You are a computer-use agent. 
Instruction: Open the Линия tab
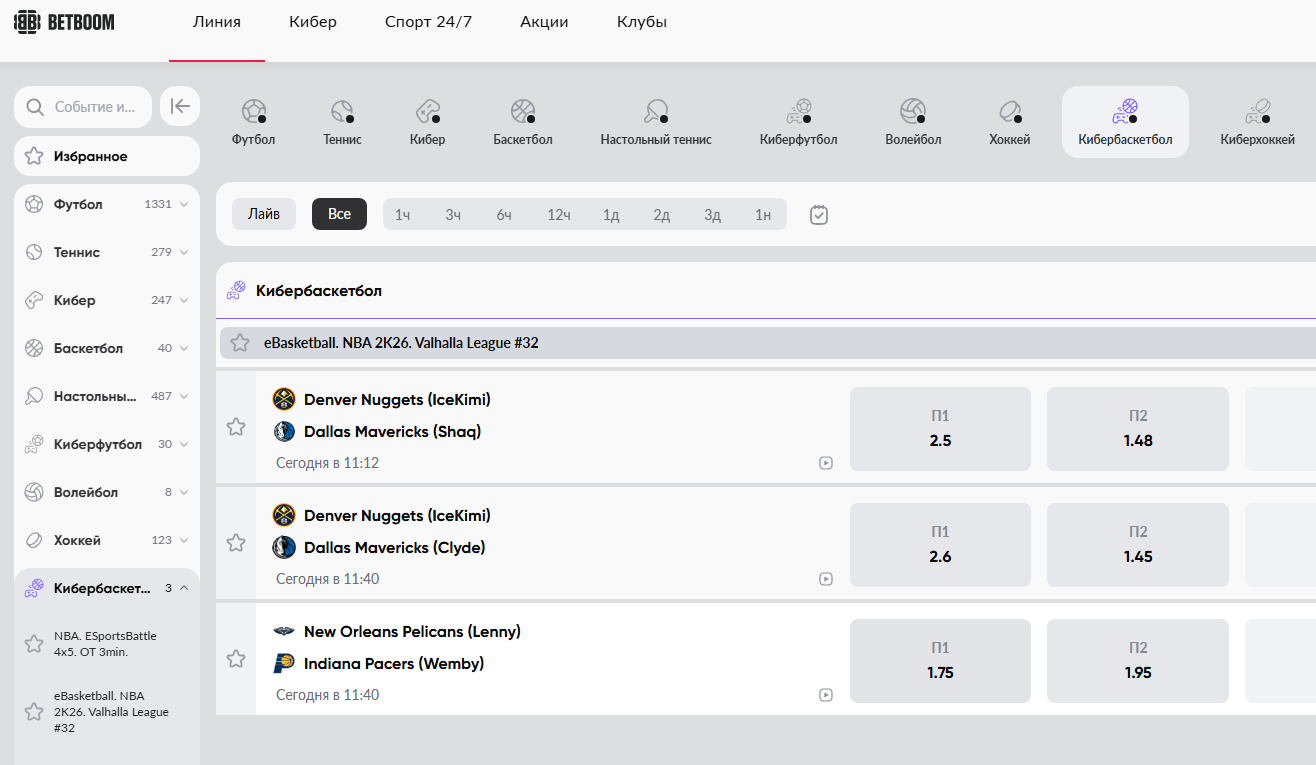click(217, 22)
